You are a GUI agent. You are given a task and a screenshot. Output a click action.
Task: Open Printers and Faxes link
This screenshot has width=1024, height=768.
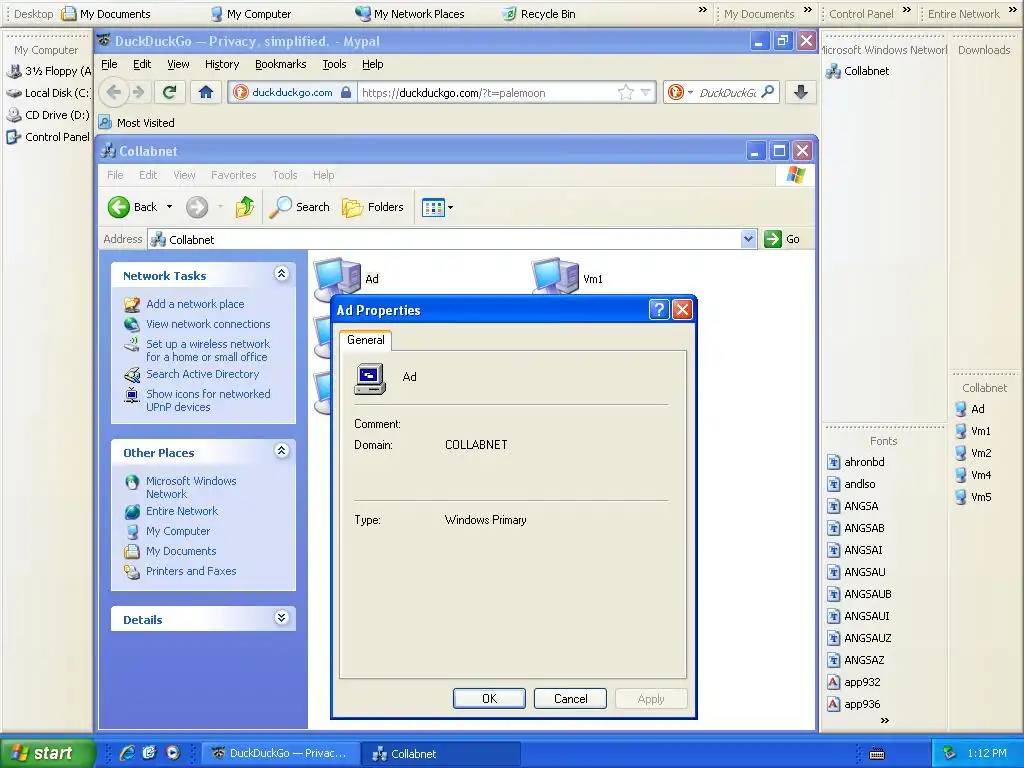click(191, 571)
